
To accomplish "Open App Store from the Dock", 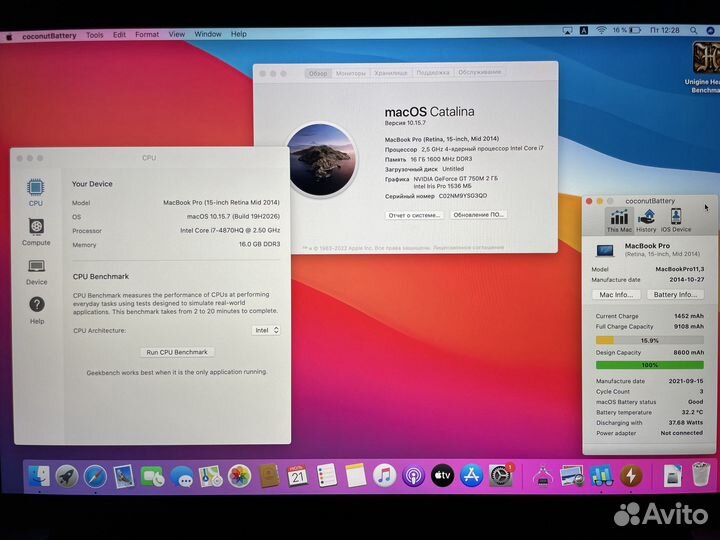I will point(472,476).
